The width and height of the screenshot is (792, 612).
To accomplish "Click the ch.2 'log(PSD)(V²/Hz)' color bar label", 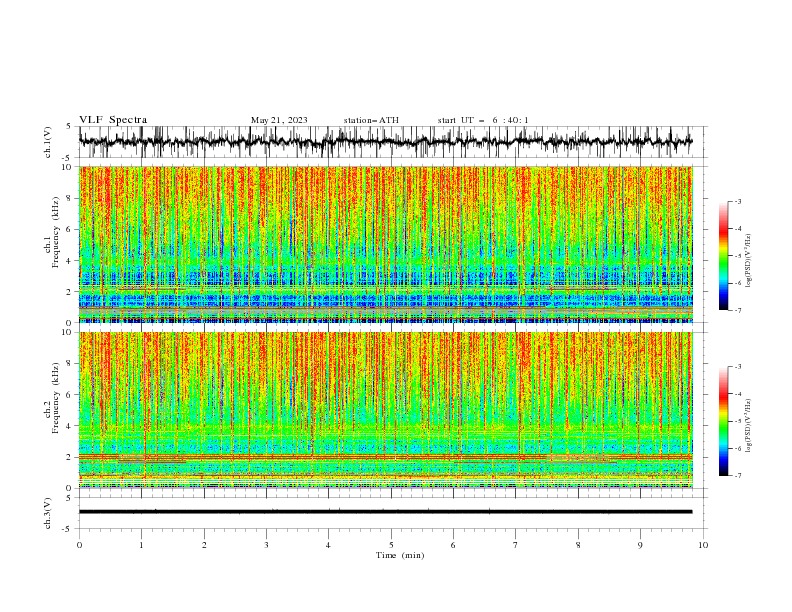I will (749, 426).
